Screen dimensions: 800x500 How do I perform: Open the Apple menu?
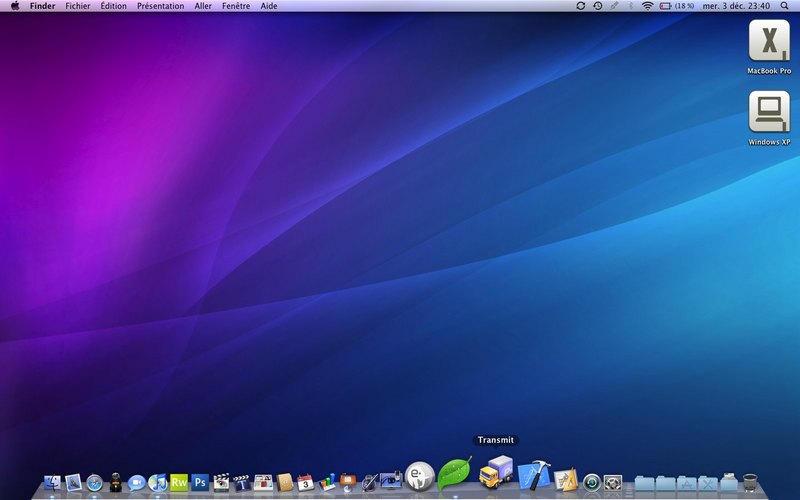click(15, 6)
